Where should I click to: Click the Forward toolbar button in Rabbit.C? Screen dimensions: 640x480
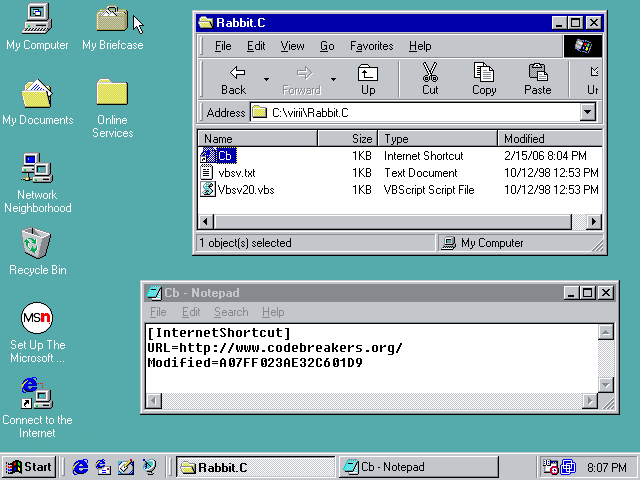(302, 80)
